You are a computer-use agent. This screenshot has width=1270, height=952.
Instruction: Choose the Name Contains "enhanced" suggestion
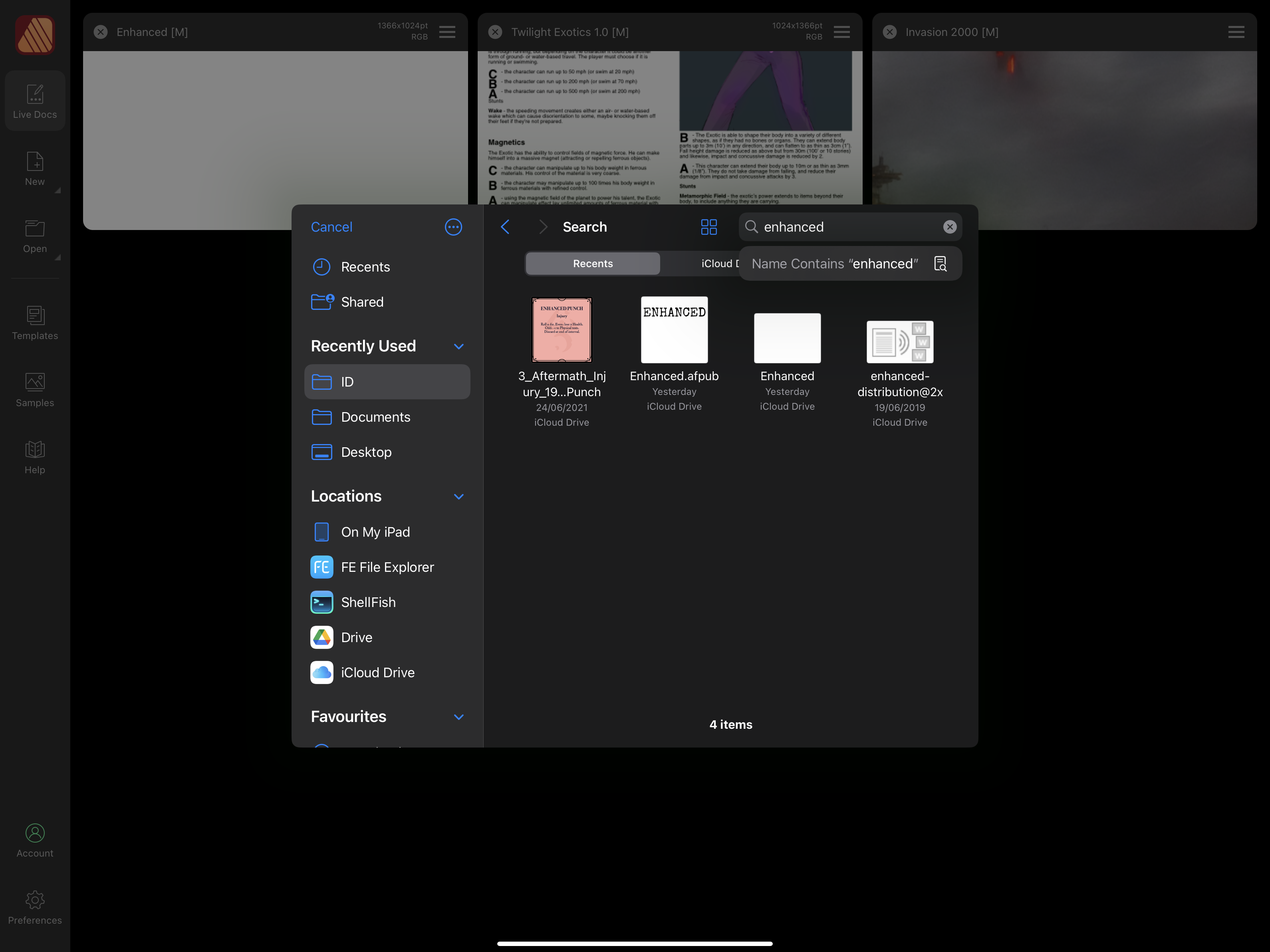(835, 264)
